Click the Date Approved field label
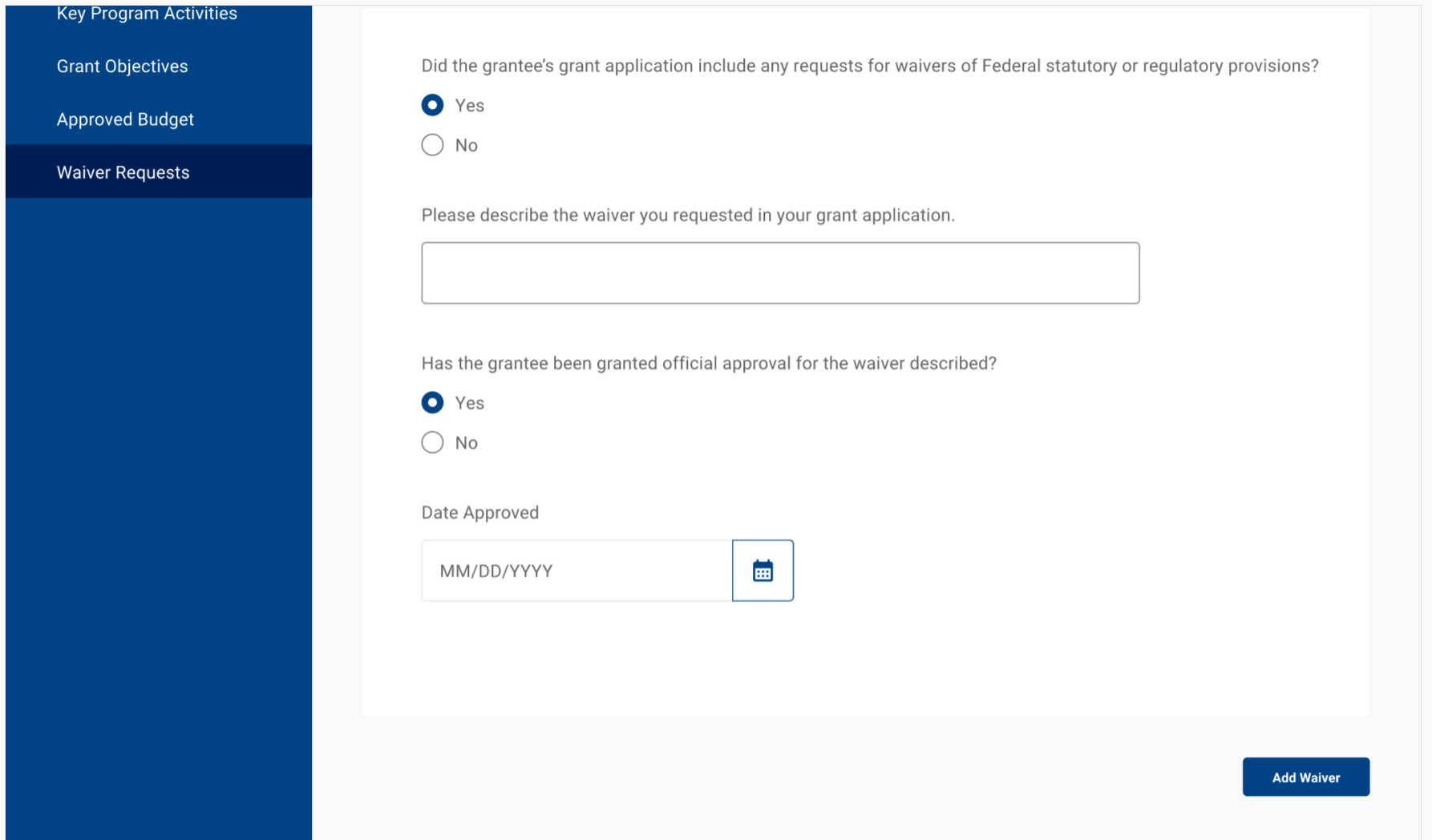Viewport: 1432px width, 840px height. click(x=480, y=512)
